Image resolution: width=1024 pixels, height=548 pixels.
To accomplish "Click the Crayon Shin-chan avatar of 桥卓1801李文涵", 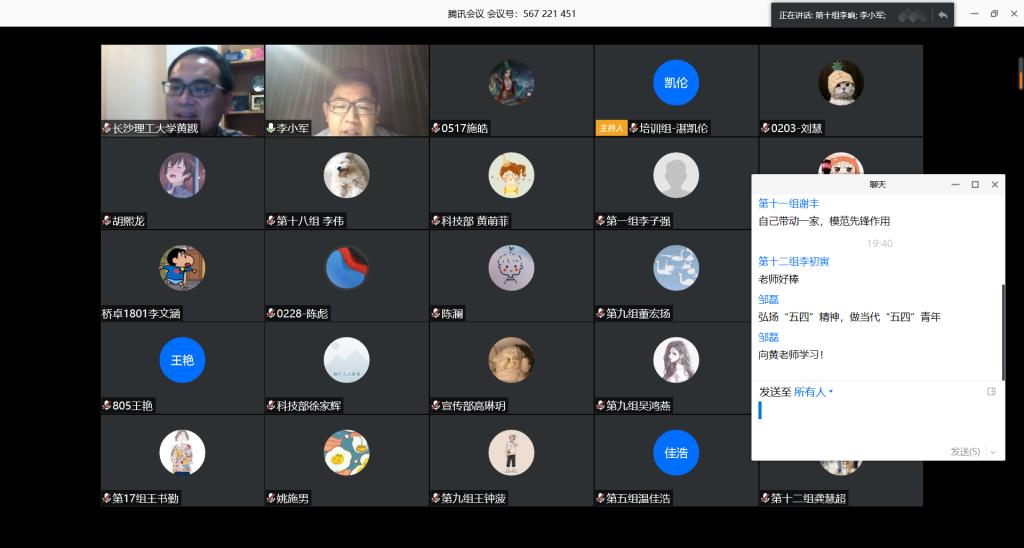I will coord(182,268).
